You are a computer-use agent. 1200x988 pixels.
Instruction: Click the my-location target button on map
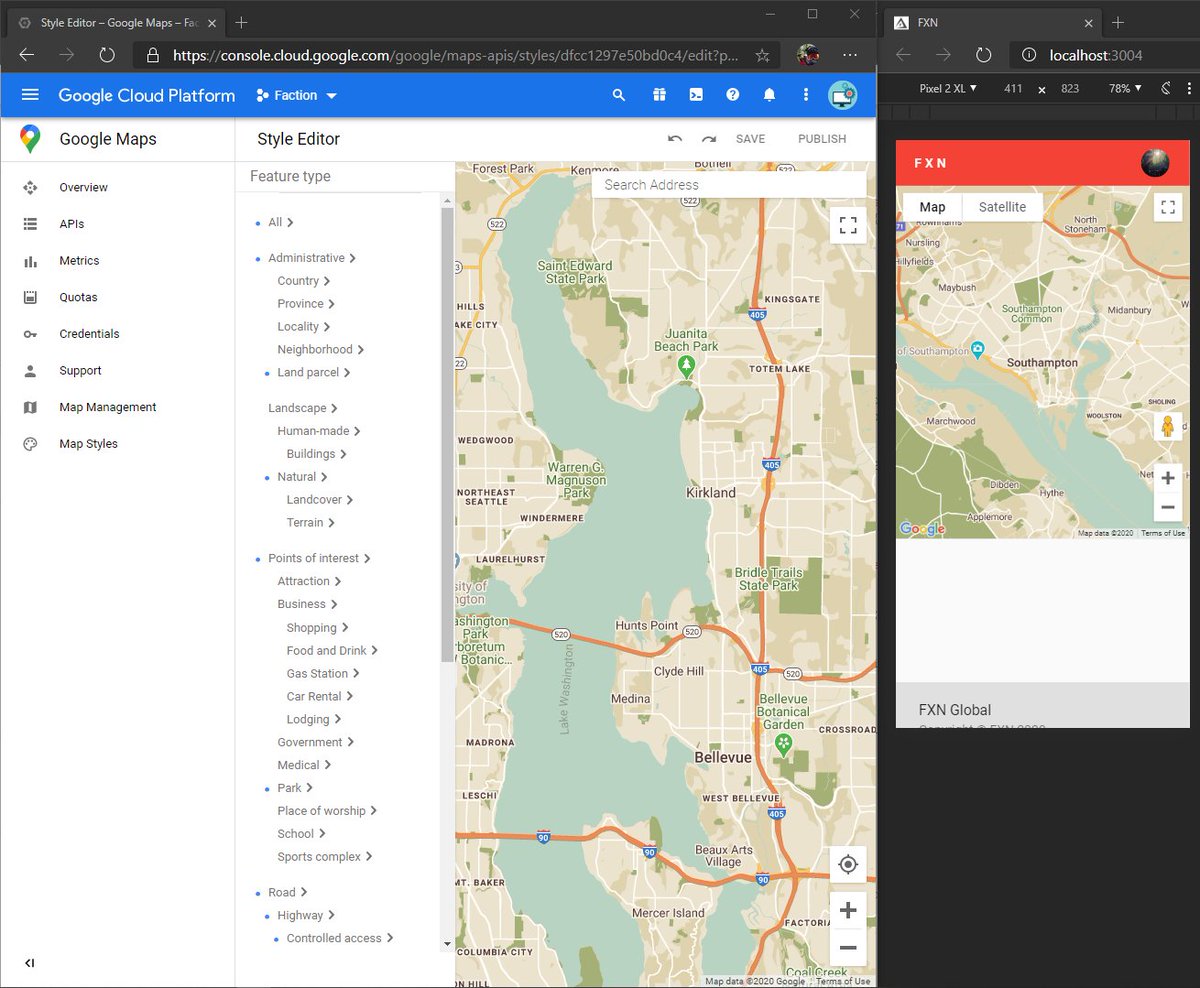848,865
